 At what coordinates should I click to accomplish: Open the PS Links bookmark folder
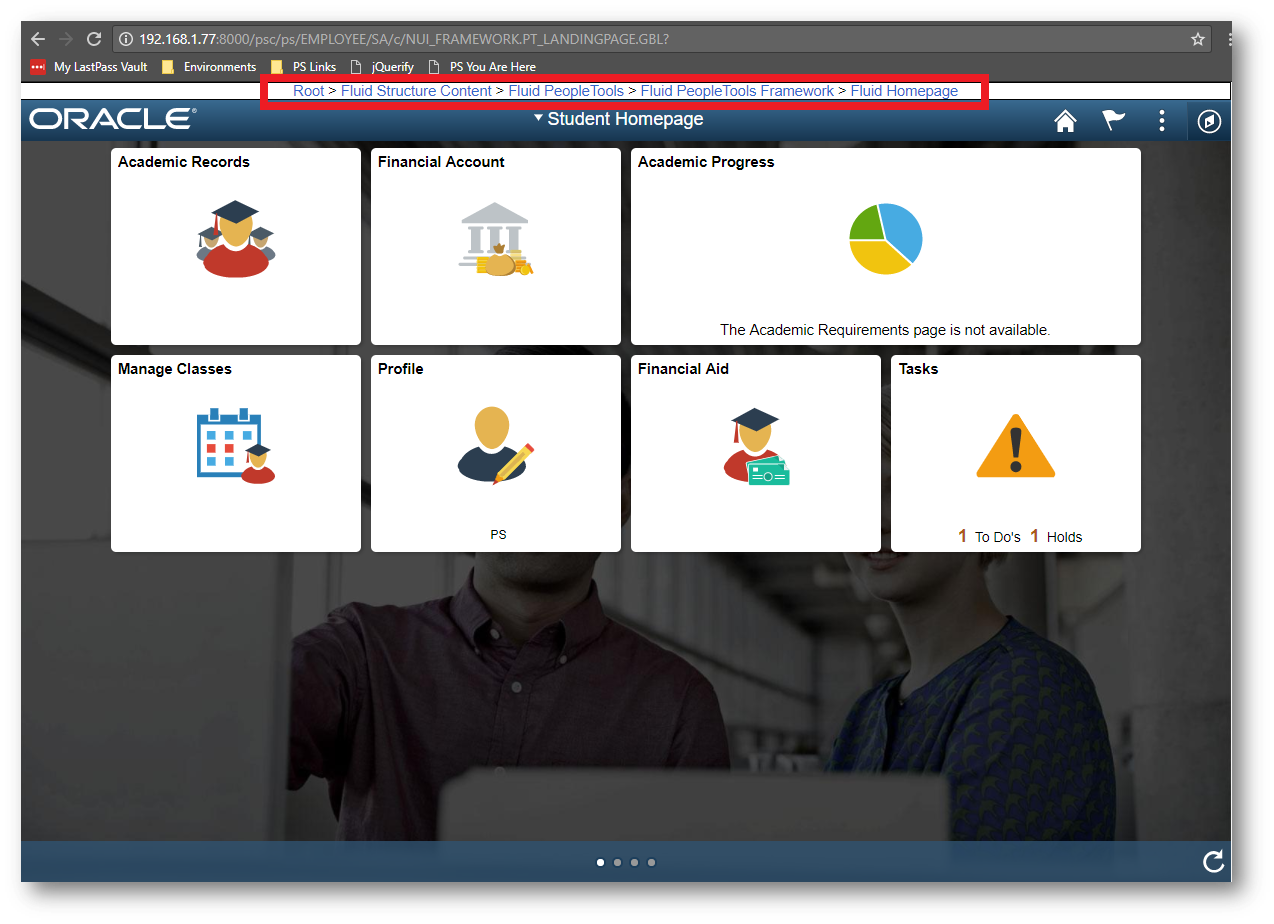coord(304,67)
